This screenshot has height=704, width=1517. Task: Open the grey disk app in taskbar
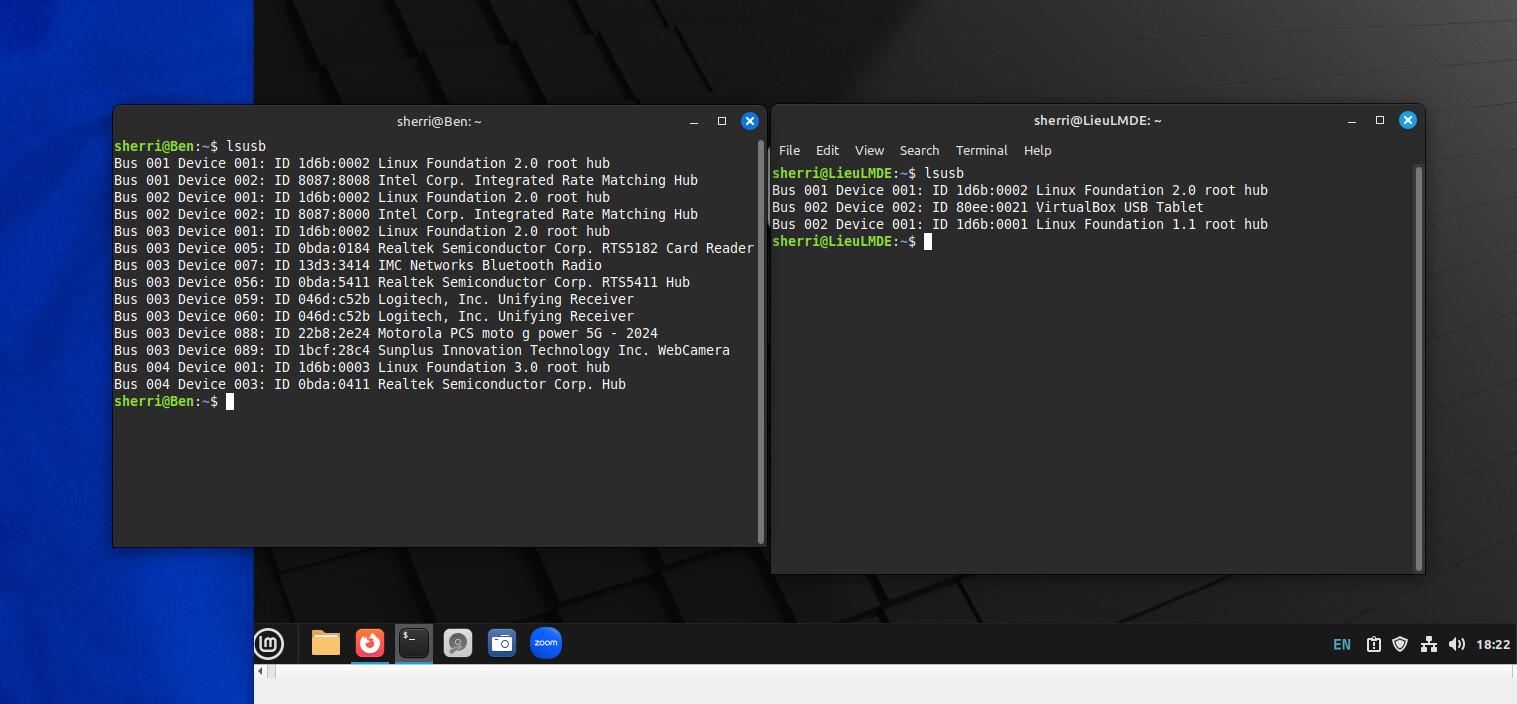tap(458, 643)
